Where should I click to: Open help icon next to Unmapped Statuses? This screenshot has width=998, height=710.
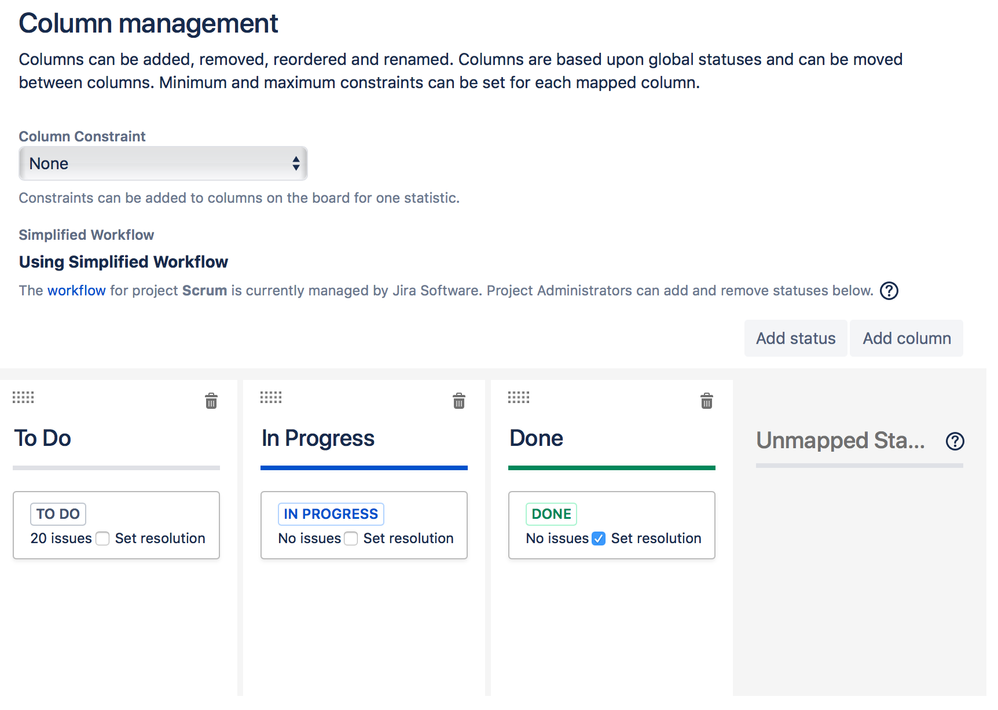point(955,441)
